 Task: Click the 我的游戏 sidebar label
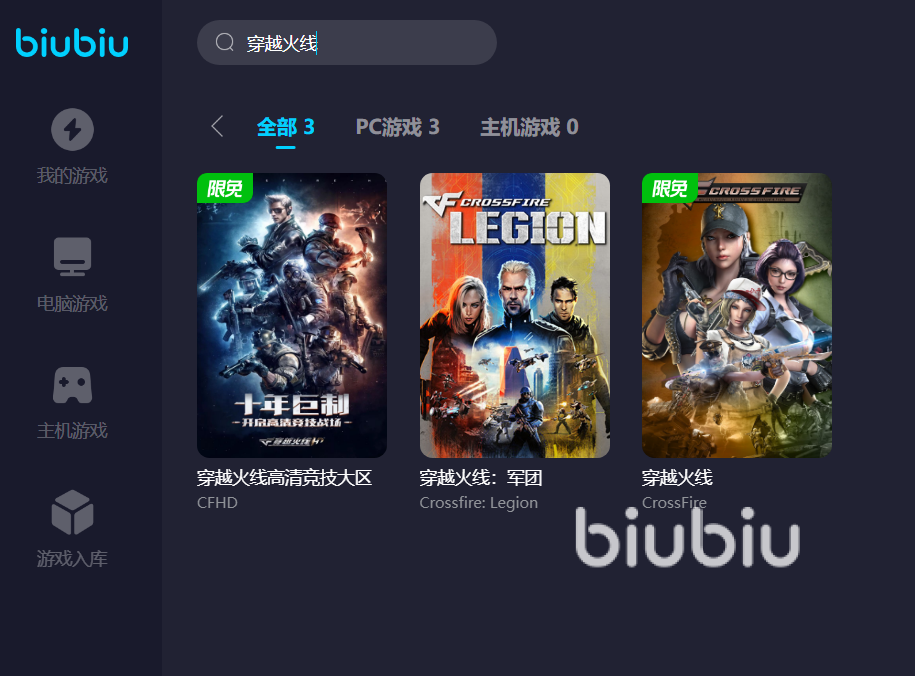(72, 175)
